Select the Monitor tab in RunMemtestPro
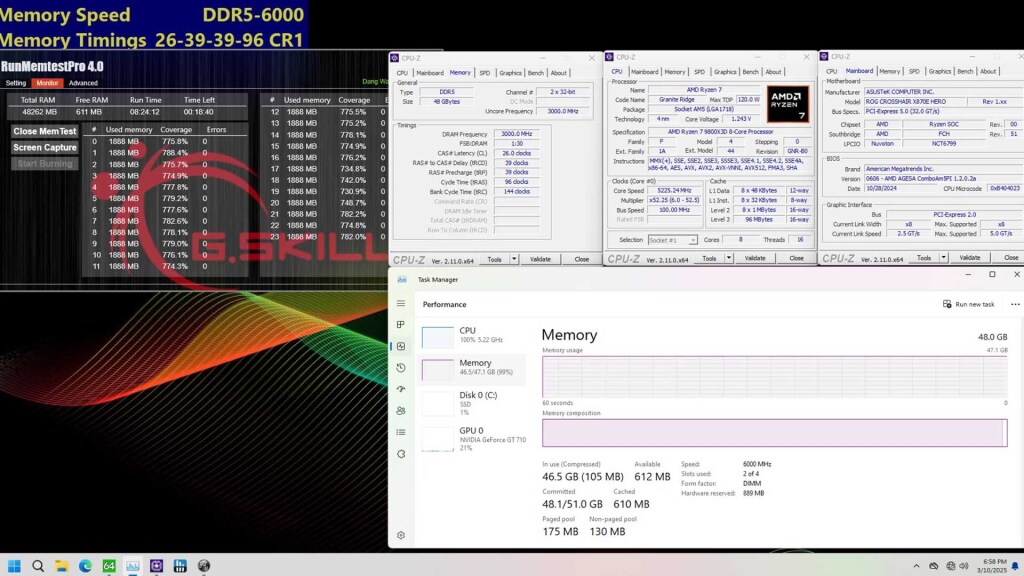 pyautogui.click(x=47, y=83)
